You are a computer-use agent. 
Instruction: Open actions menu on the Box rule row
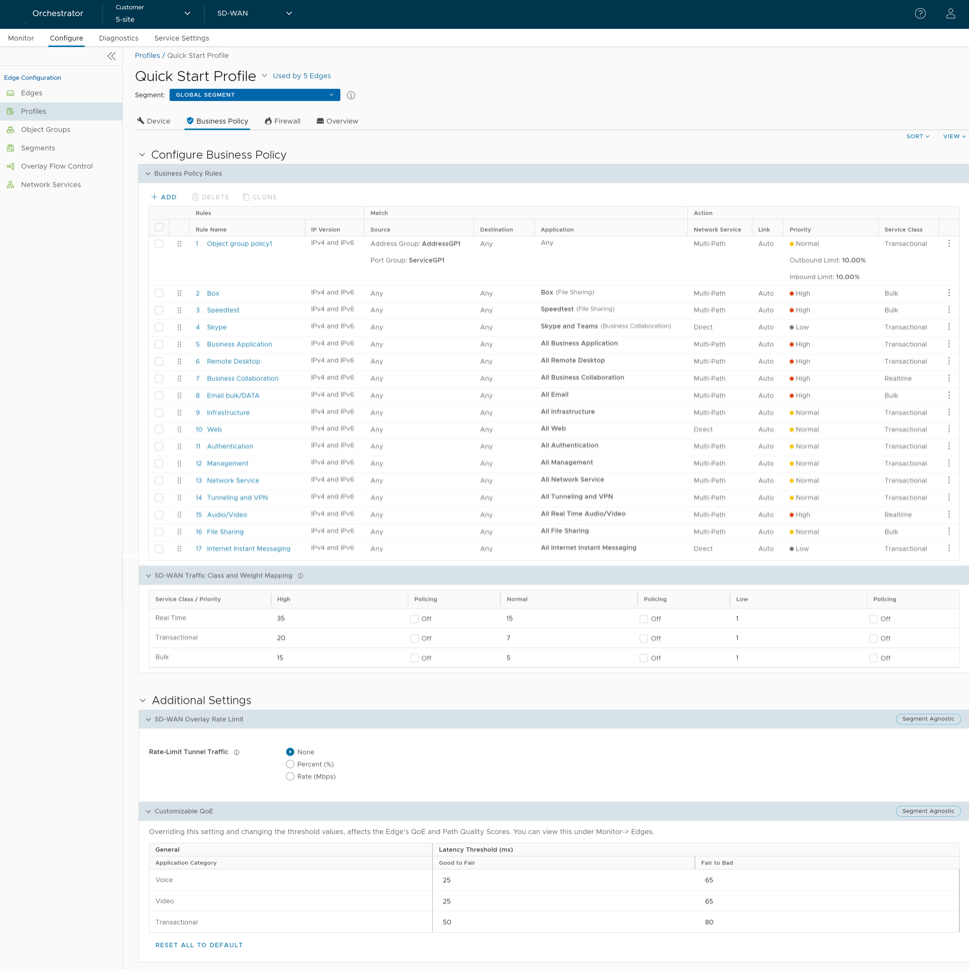click(947, 293)
